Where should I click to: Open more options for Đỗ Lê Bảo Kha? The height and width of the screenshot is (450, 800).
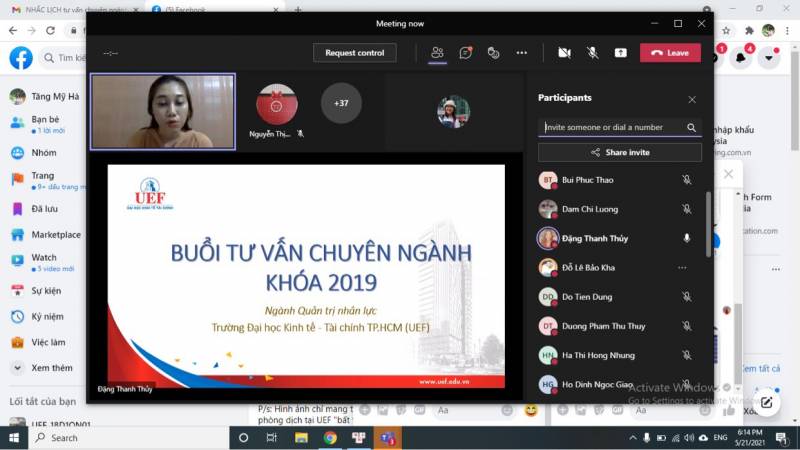pos(683,268)
